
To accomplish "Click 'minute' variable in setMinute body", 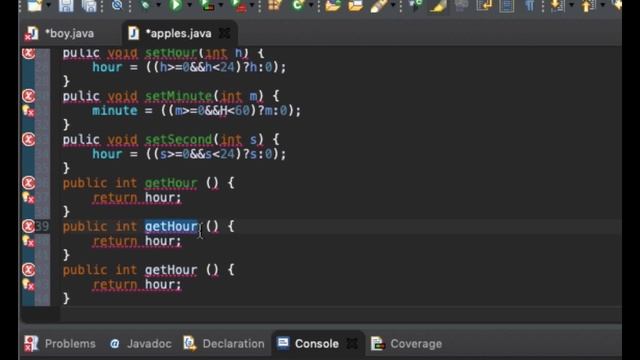I will 115,111.
